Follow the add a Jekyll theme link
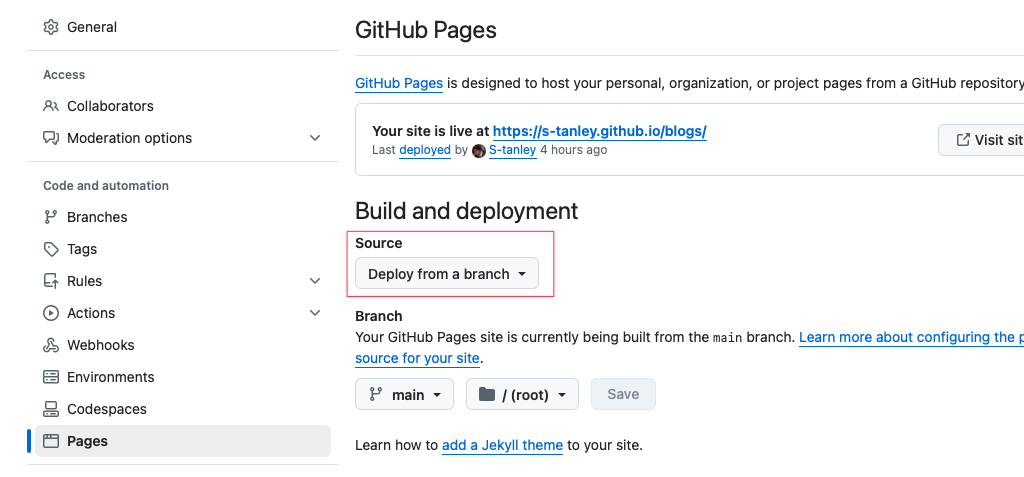 click(502, 445)
